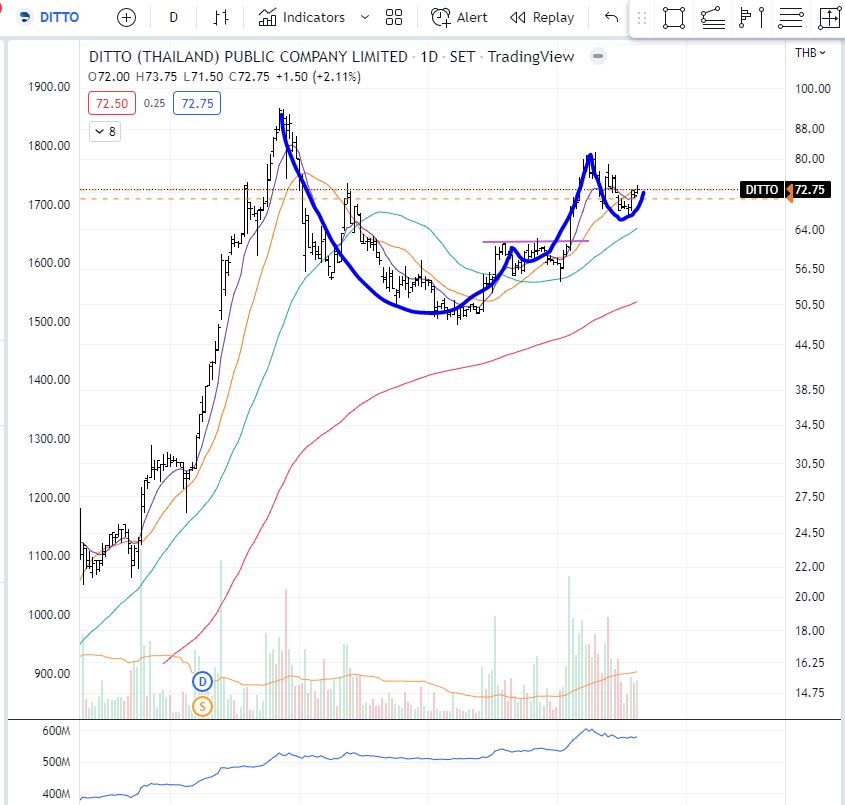
Task: Create a new Alert
Action: [459, 18]
